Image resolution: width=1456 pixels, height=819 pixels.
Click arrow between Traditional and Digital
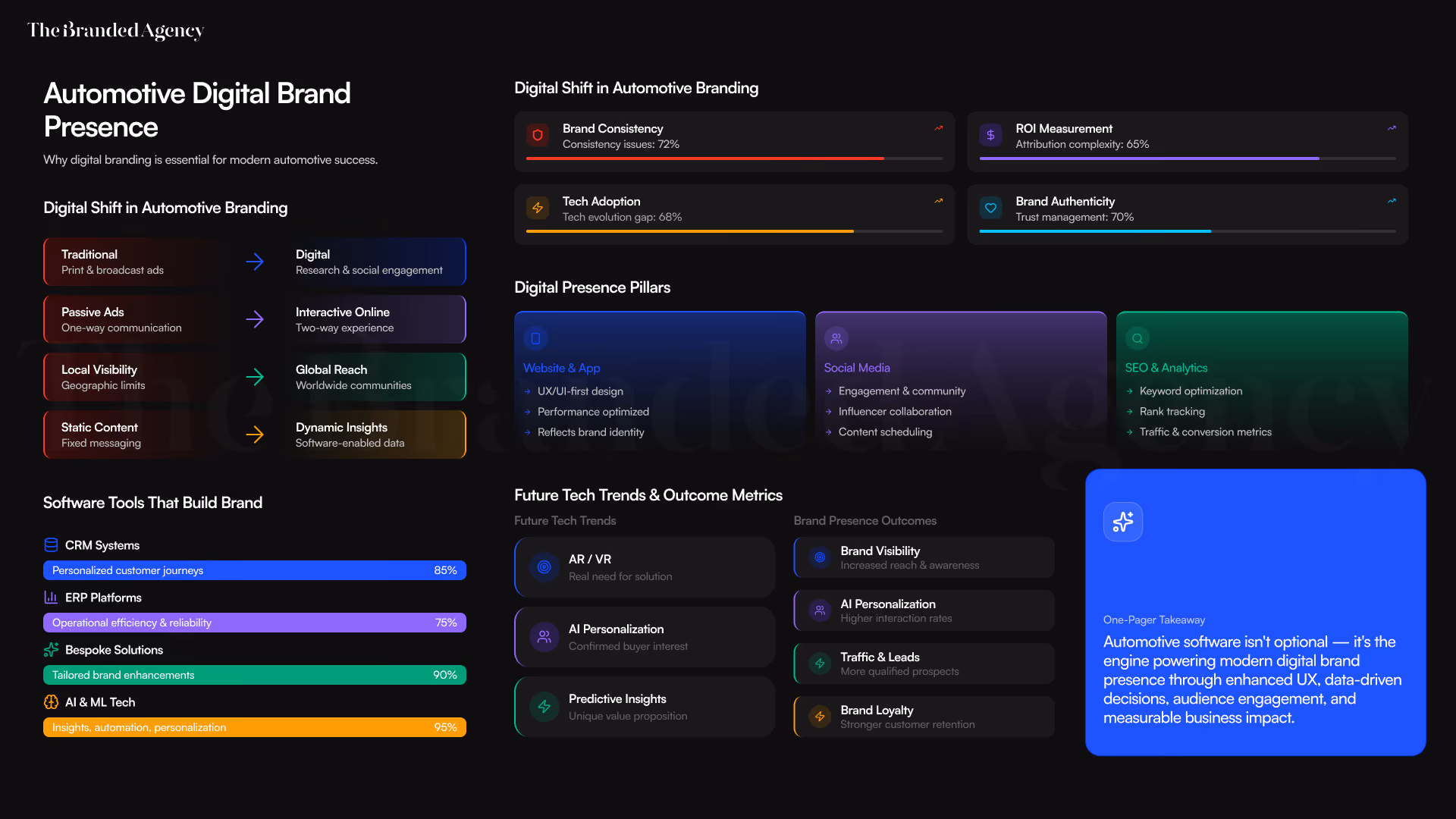click(x=255, y=262)
